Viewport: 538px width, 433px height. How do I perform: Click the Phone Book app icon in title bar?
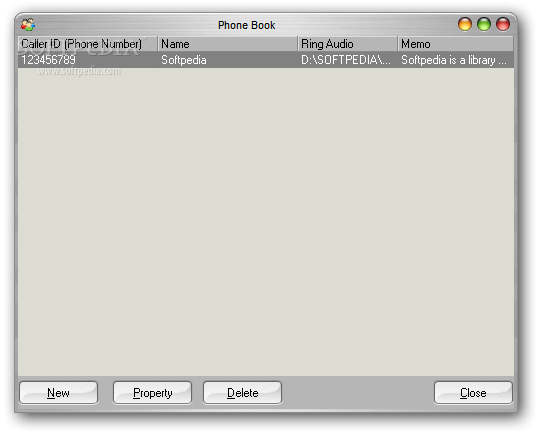pyautogui.click(x=28, y=25)
